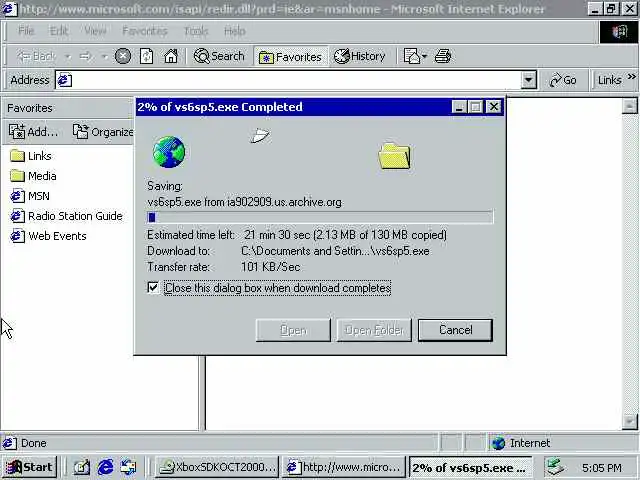Click the Go button
The width and height of the screenshot is (640, 480).
coord(563,80)
